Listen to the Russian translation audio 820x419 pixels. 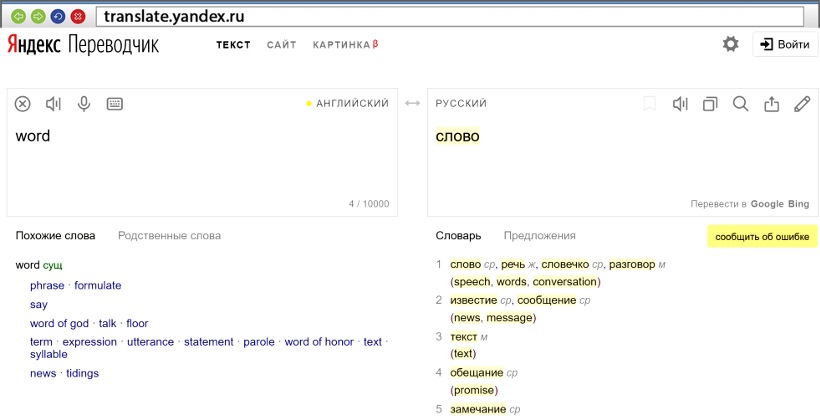pos(680,104)
